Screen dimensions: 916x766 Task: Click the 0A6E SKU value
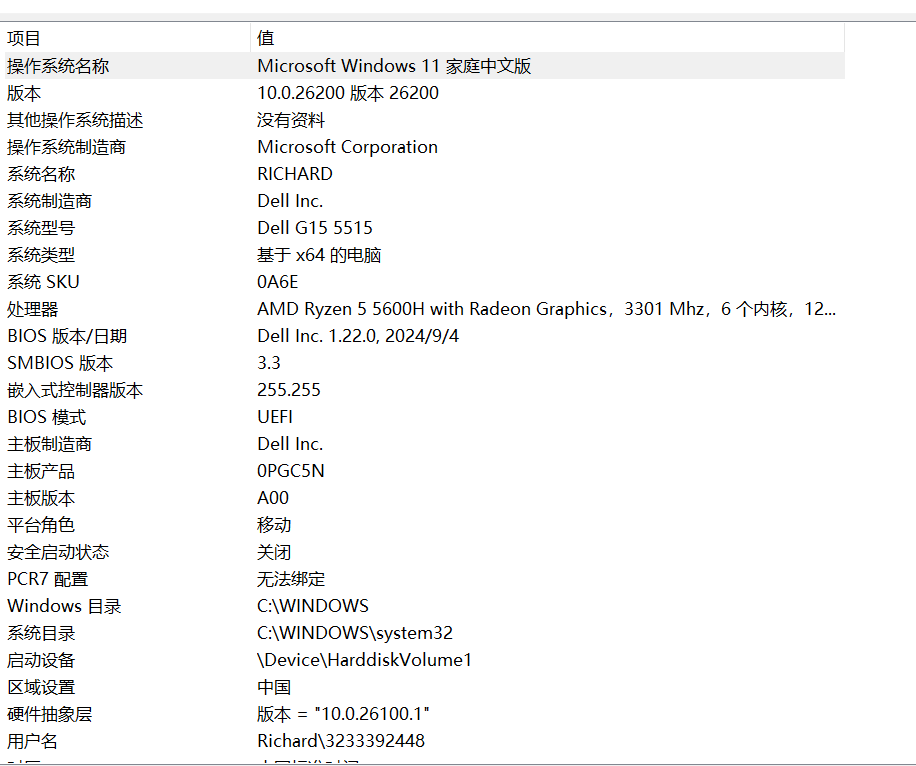tap(277, 282)
